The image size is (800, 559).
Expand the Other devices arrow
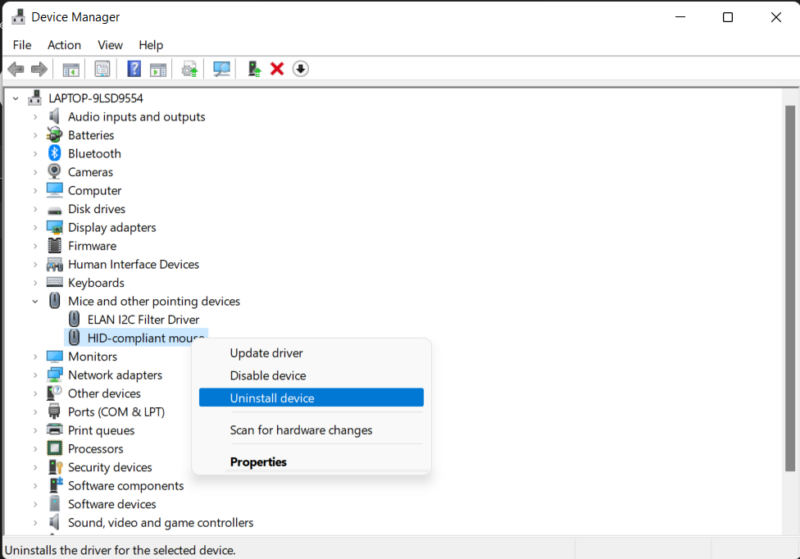pos(35,393)
